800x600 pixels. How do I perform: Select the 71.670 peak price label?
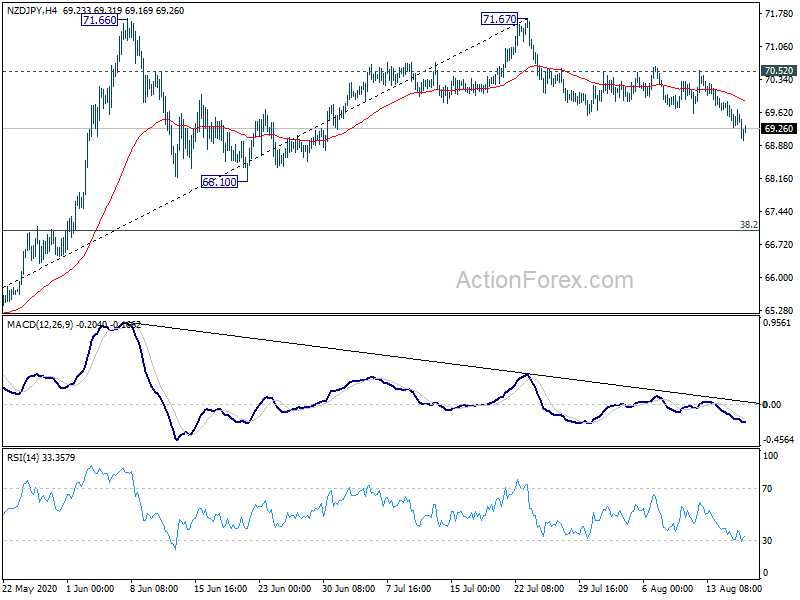tap(499, 19)
